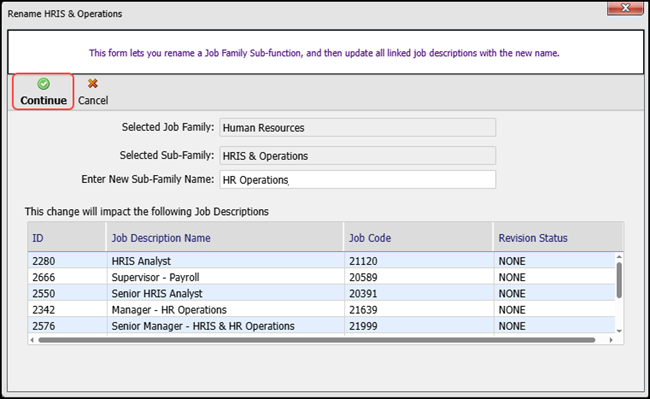Screen dimensions: 650x399
Task: Click the green Continue checkmark icon
Action: (44, 84)
